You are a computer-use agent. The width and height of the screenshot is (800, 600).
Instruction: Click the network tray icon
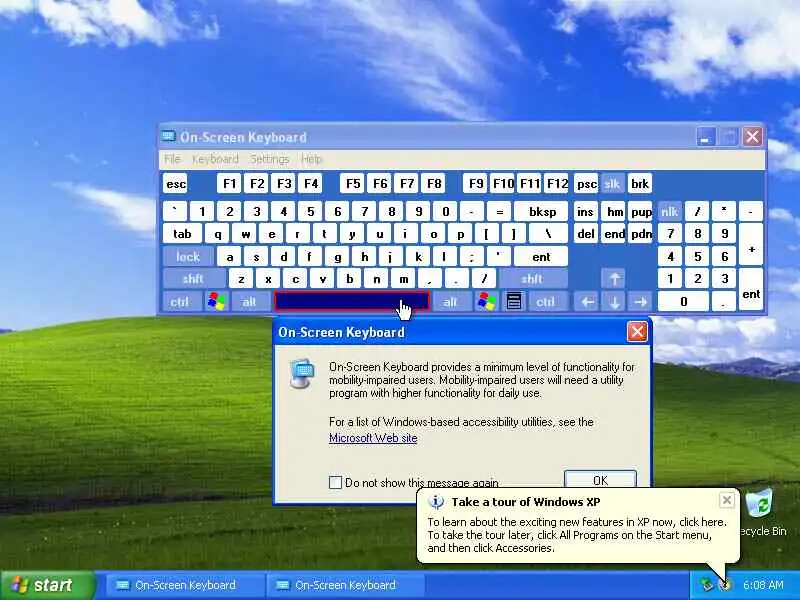707,585
